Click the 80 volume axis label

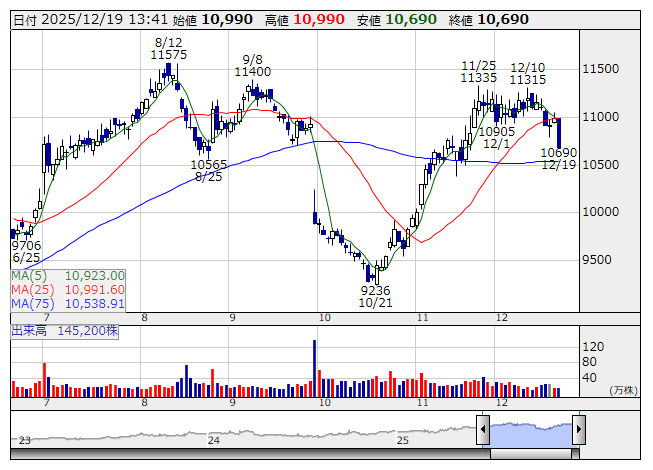tap(589, 362)
